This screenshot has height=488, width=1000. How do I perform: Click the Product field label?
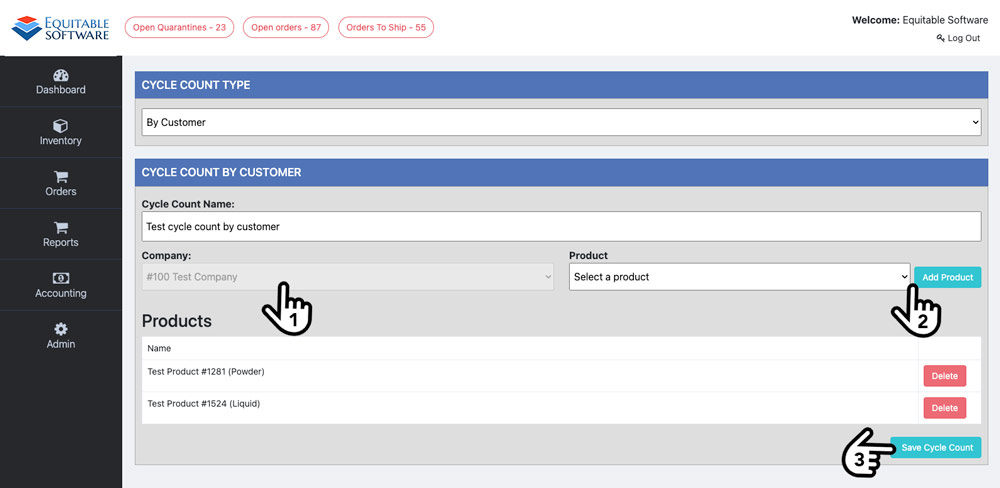589,255
